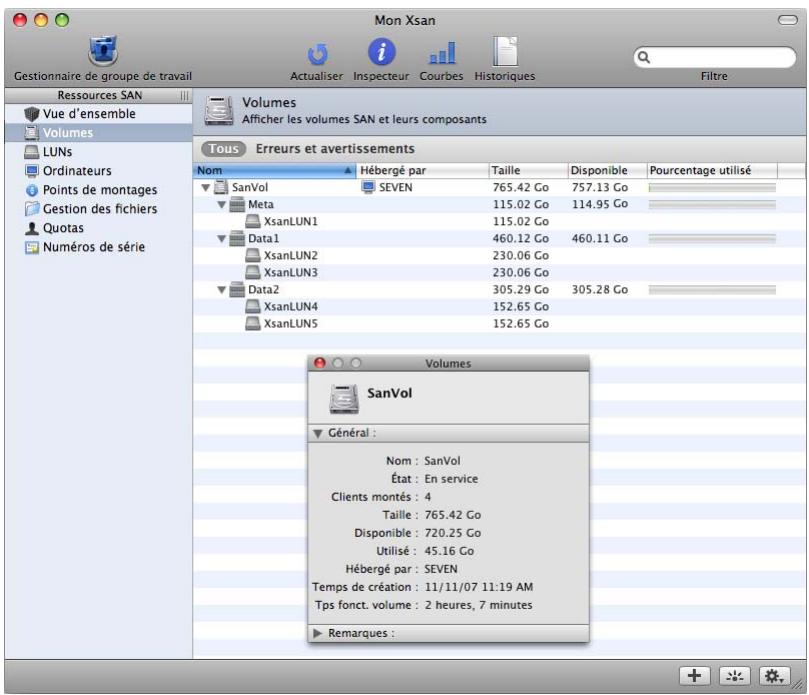This screenshot has width=809, height=695.
Task: Click Utilisé 45.16 Go value
Action: pos(449,552)
